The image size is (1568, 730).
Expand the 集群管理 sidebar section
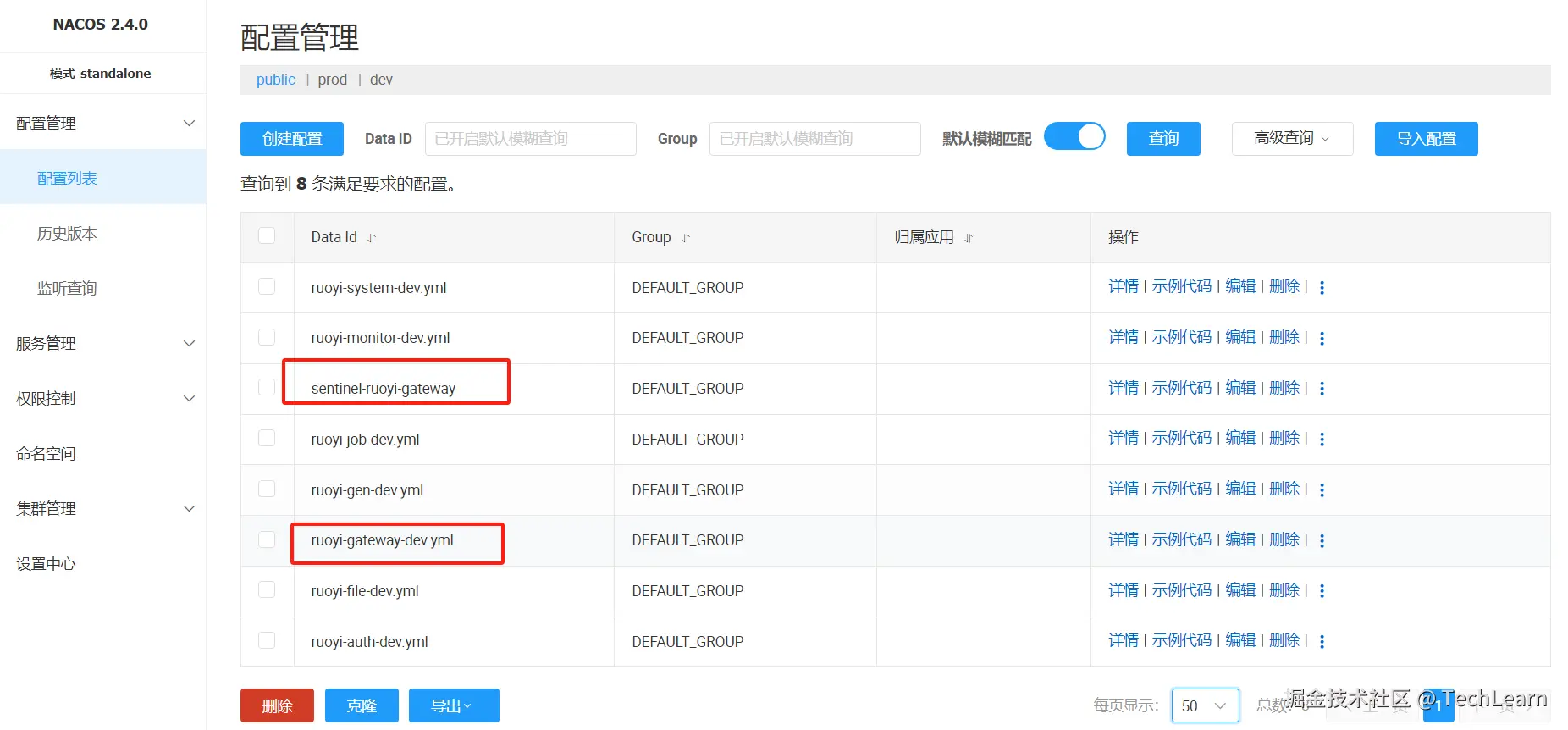coord(103,509)
